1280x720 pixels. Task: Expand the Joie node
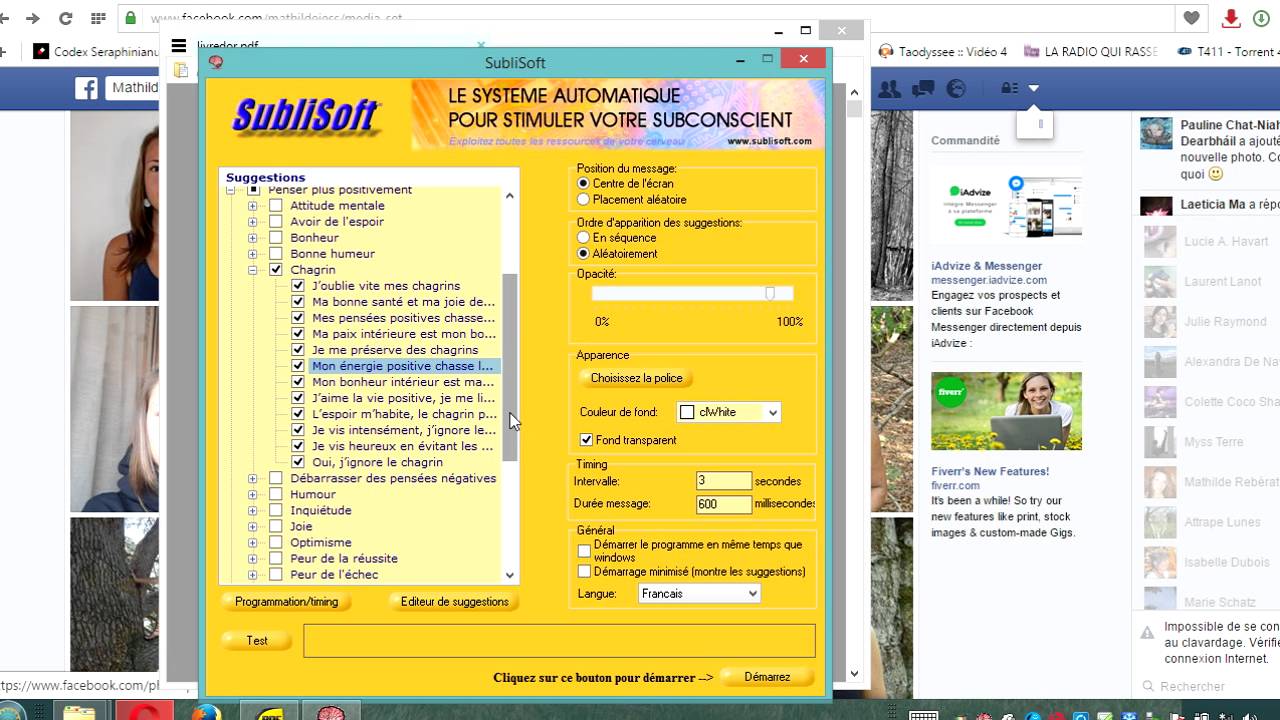[x=252, y=526]
